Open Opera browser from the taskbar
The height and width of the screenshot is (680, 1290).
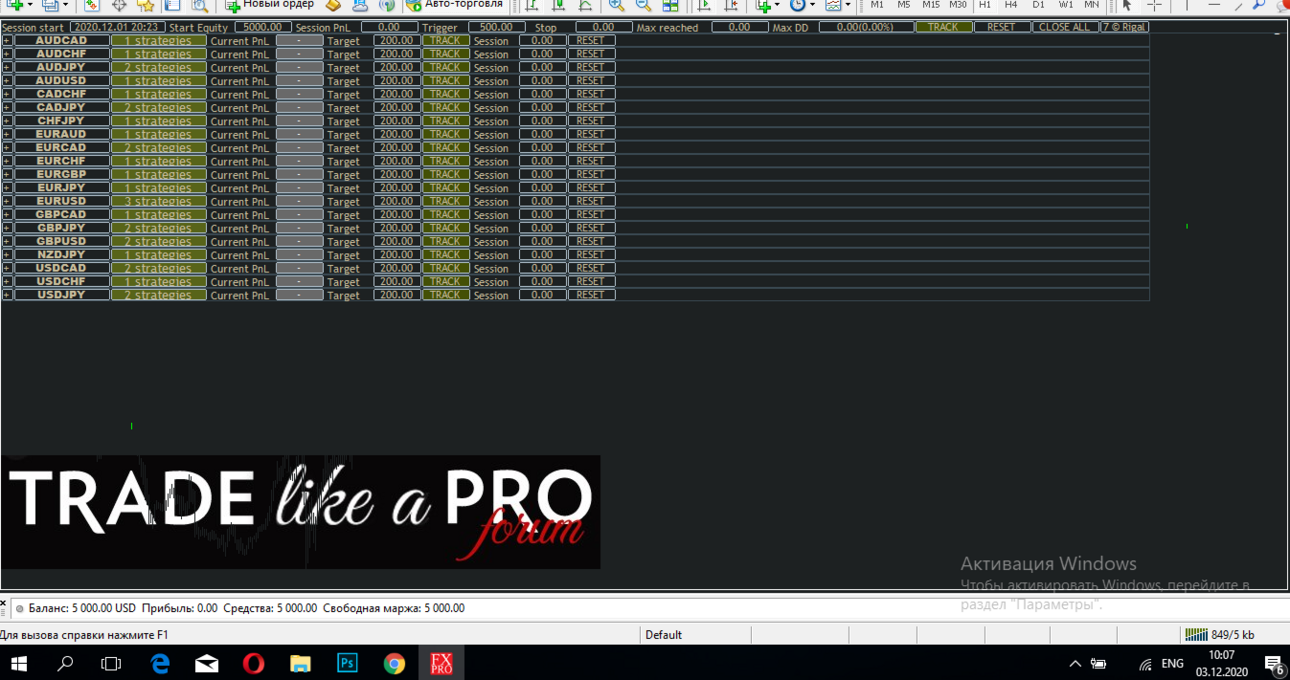click(253, 663)
